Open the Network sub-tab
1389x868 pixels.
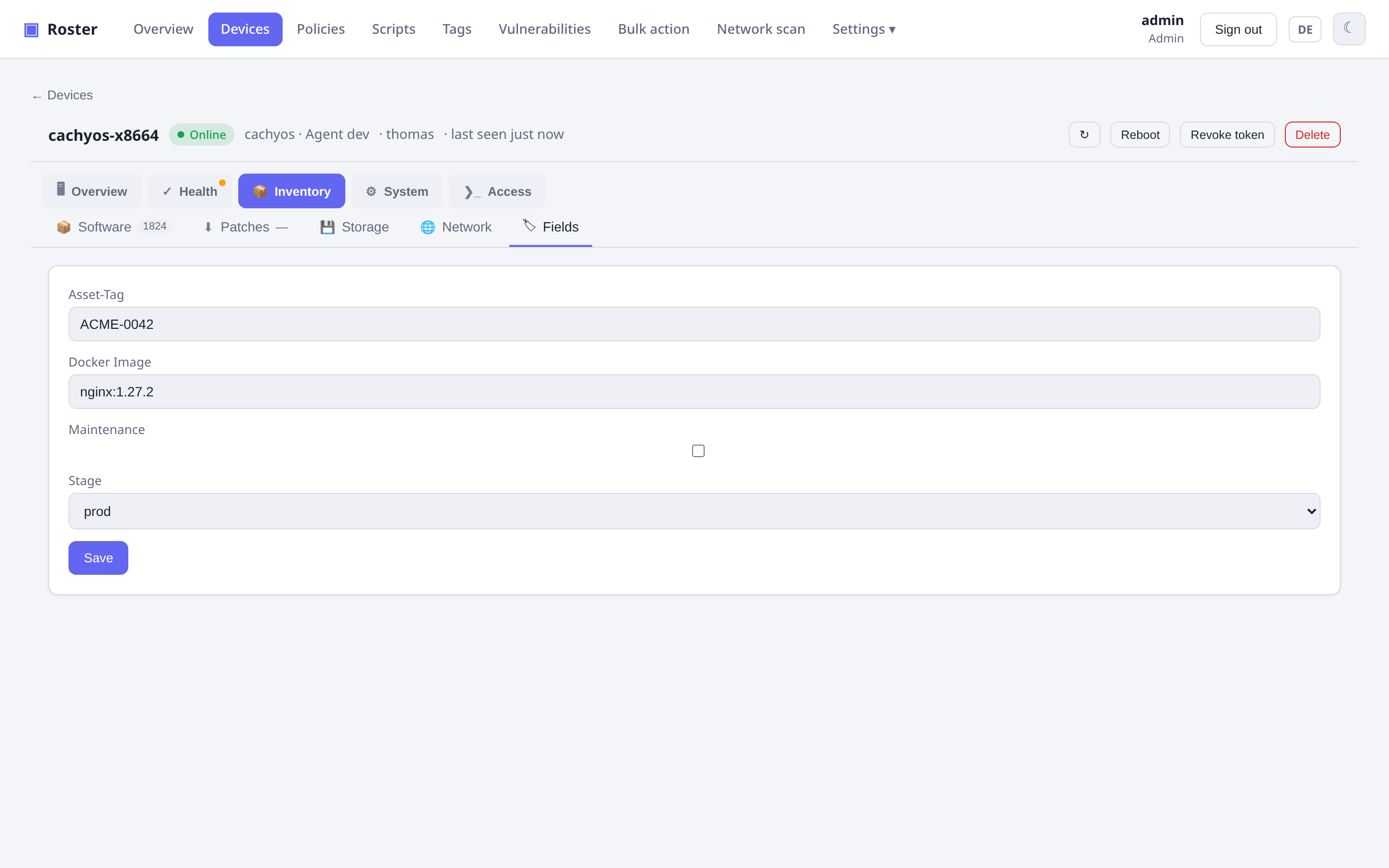tap(456, 227)
